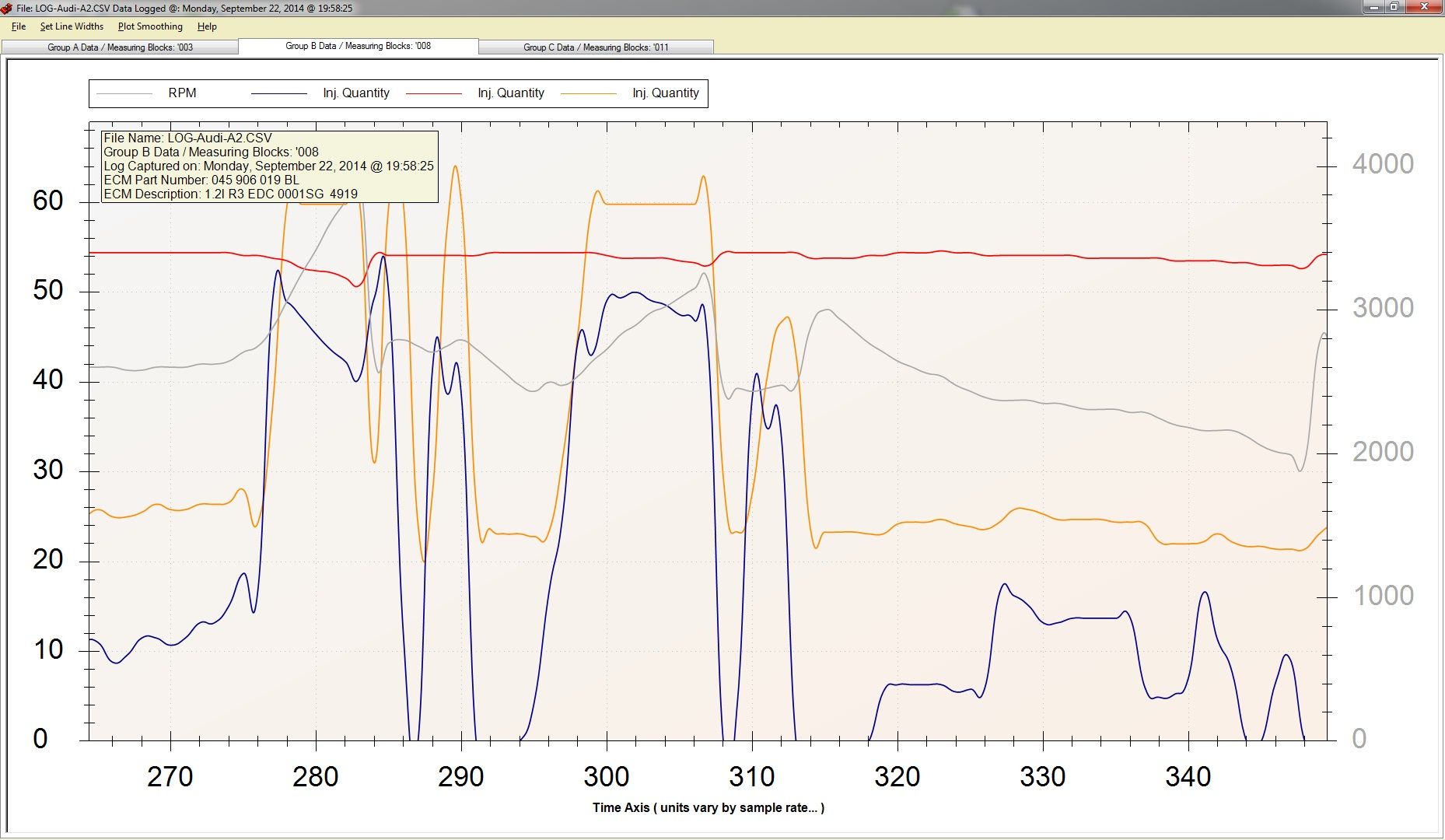Select the Group B Data Measuring Blocks '008 tab

pyautogui.click(x=358, y=46)
